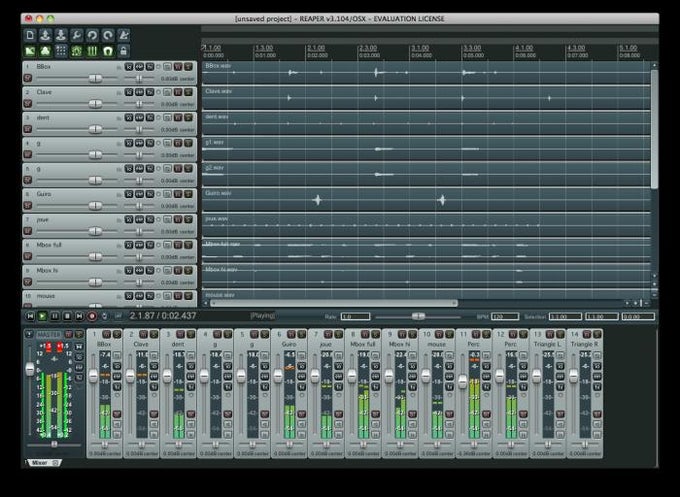The image size is (680, 497).
Task: Toggle the auto-crossfade icon in the toolbar
Action: 30,51
